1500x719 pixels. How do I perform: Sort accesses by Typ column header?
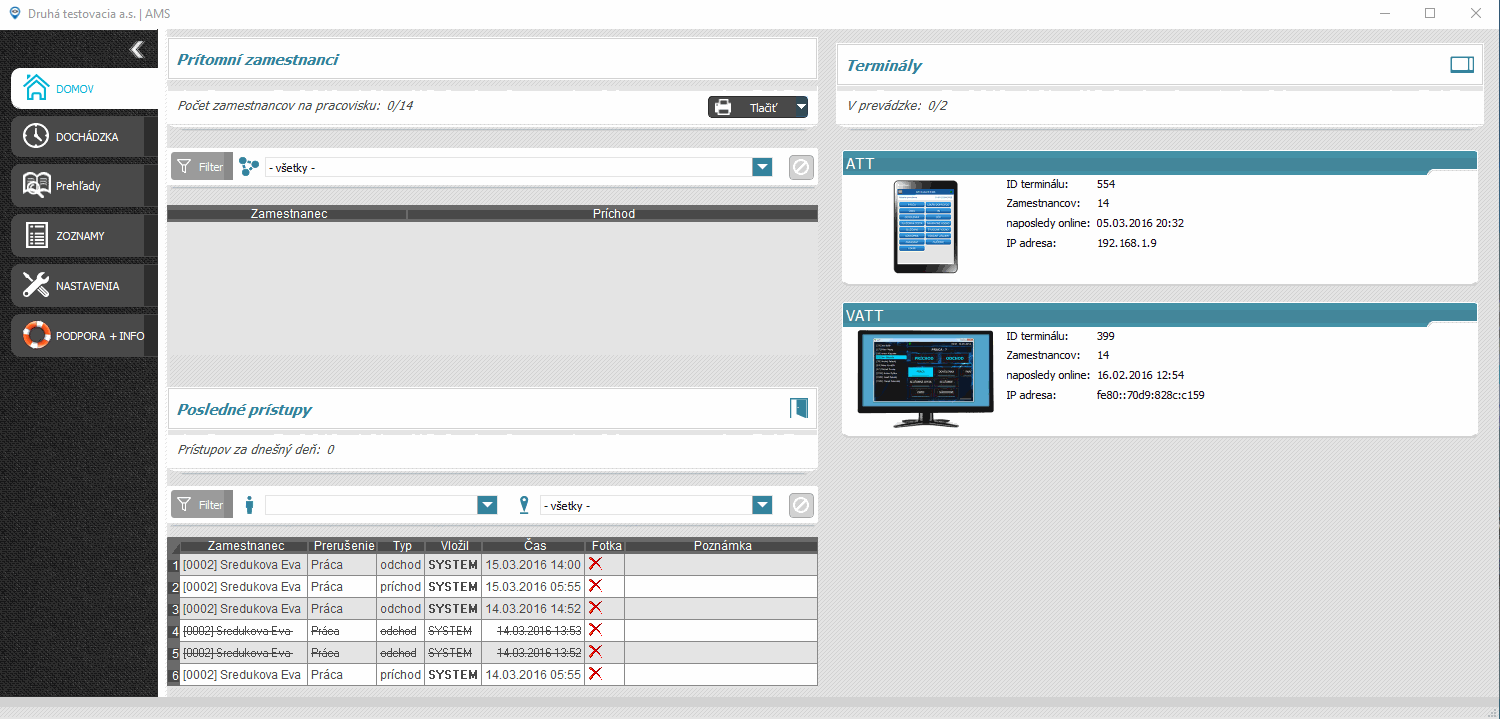(x=402, y=546)
